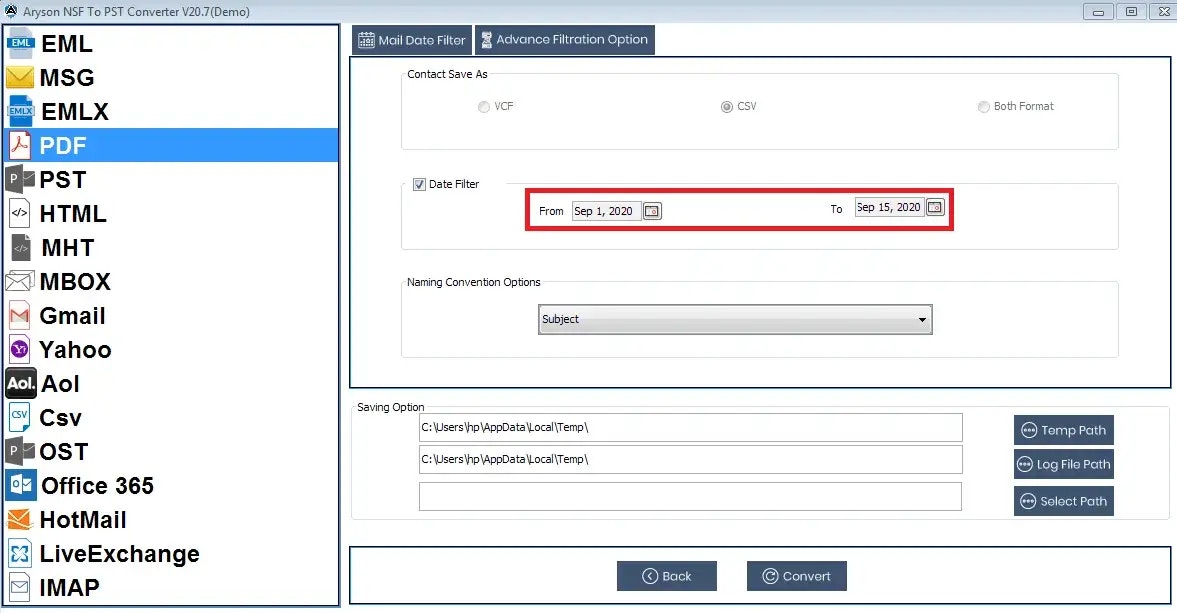The width and height of the screenshot is (1177, 613).
Task: Select CSV contact format
Action: (727, 107)
